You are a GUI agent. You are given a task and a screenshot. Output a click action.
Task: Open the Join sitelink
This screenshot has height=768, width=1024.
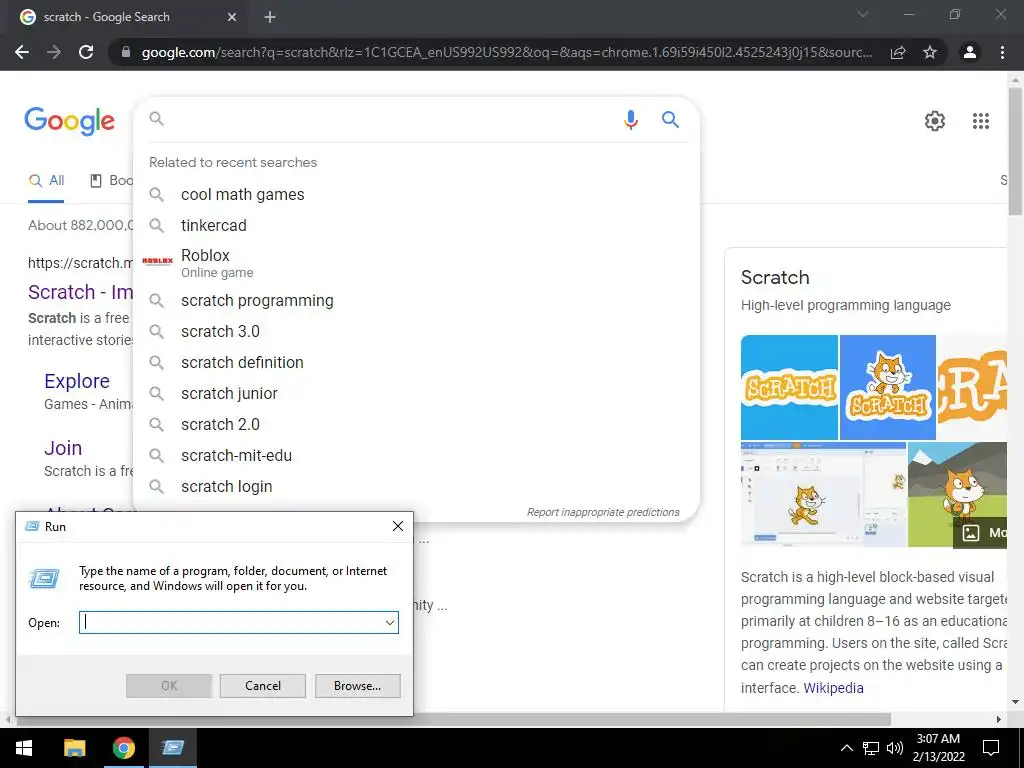(63, 448)
